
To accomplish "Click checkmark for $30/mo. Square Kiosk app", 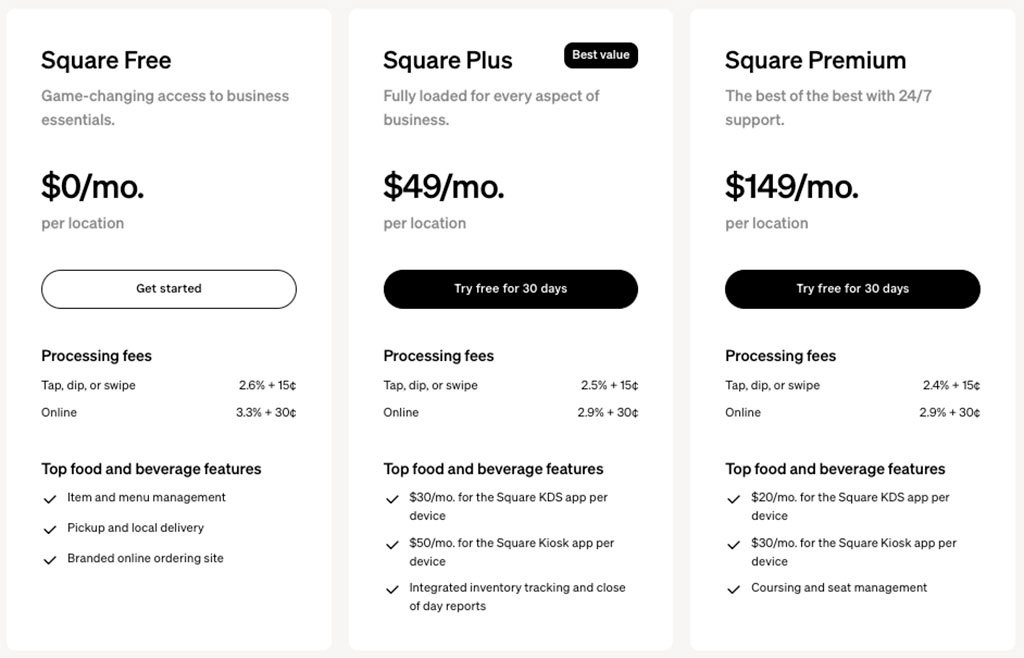I will tap(734, 545).
